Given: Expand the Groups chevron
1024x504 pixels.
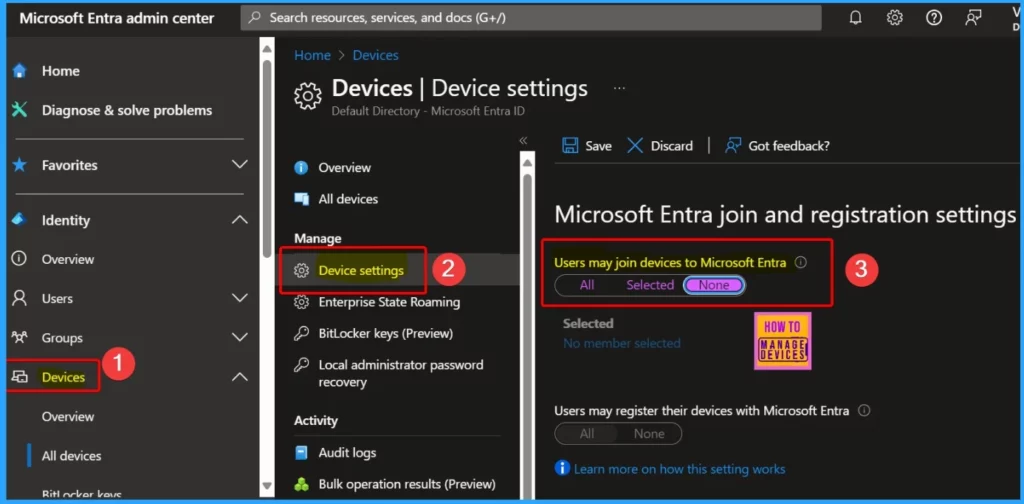Looking at the screenshot, I should click(240, 338).
